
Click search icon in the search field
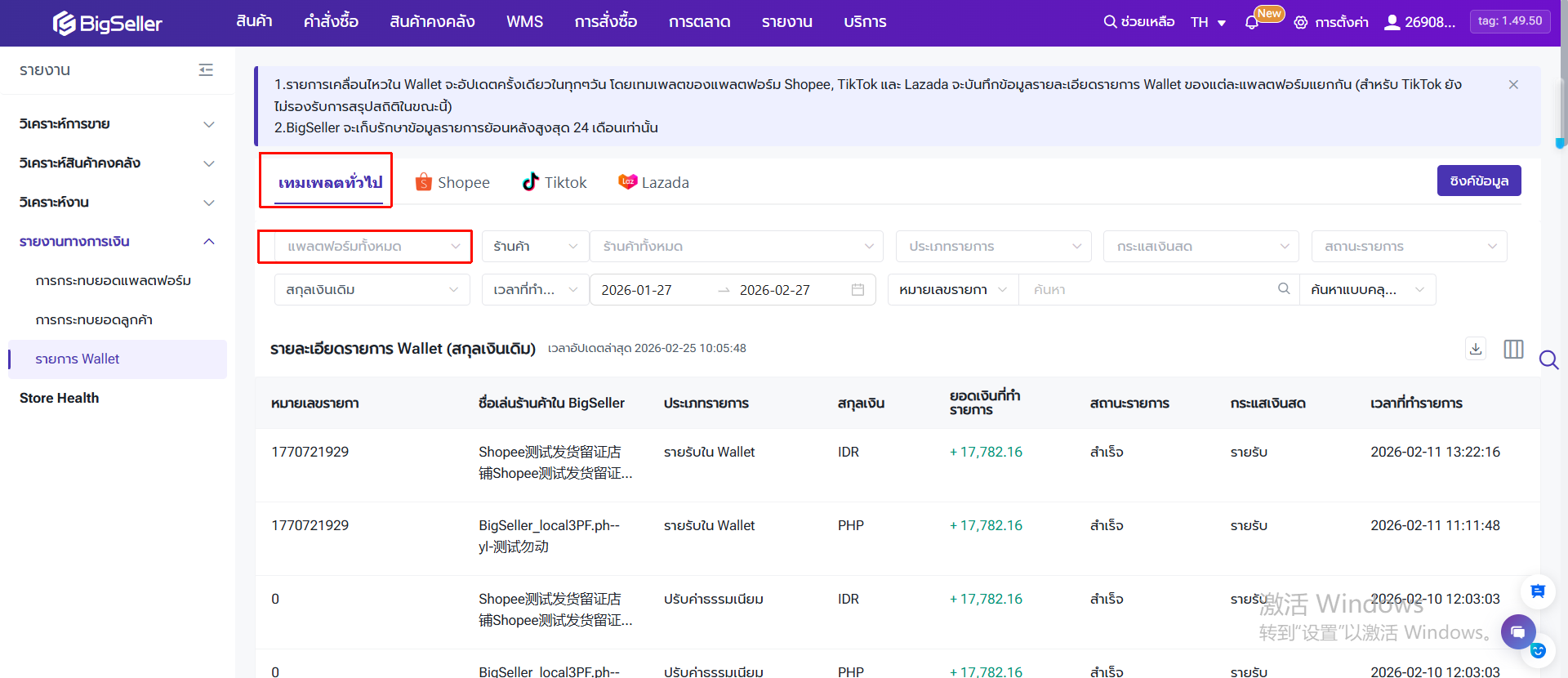pyautogui.click(x=1284, y=289)
